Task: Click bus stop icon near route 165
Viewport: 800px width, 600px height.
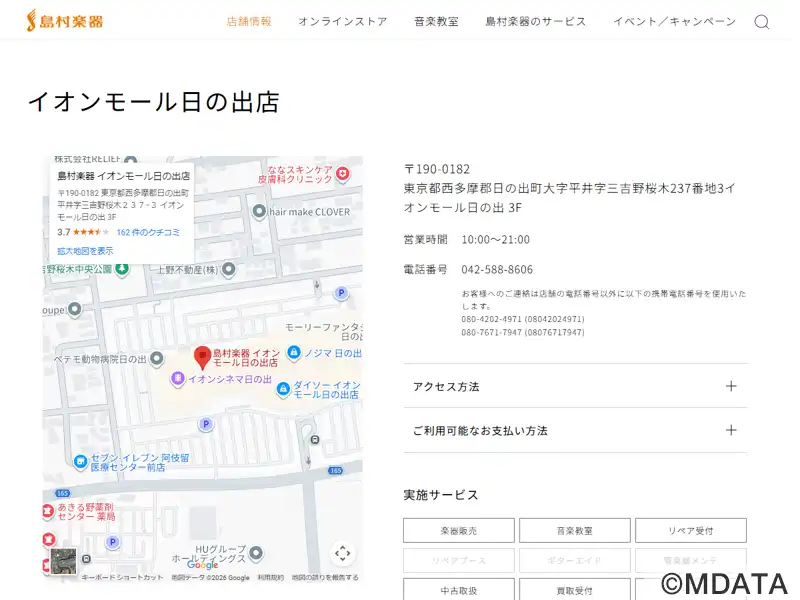Action: pos(315,440)
